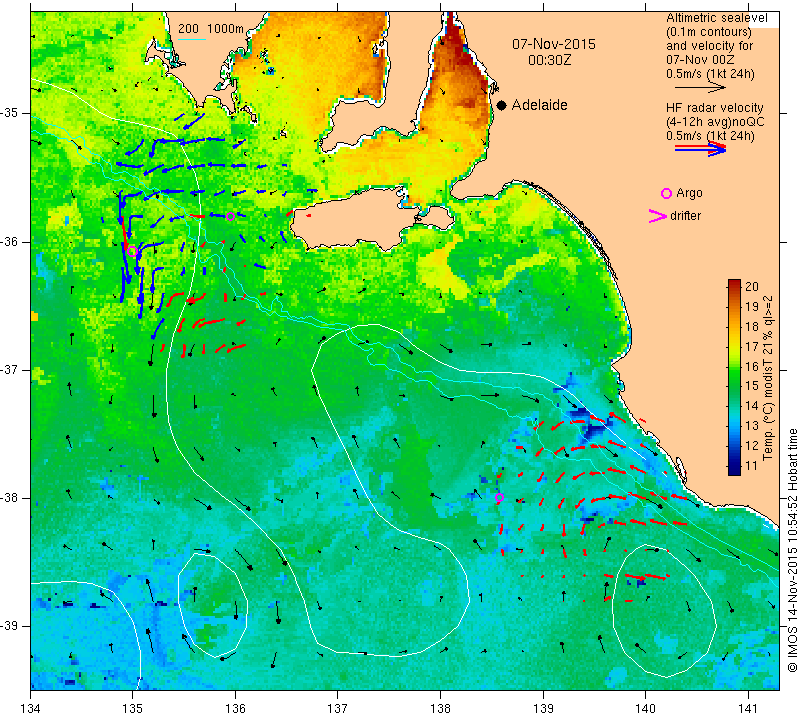Click longitude axis label 134
Viewport: 800px width, 720px height.
31,709
